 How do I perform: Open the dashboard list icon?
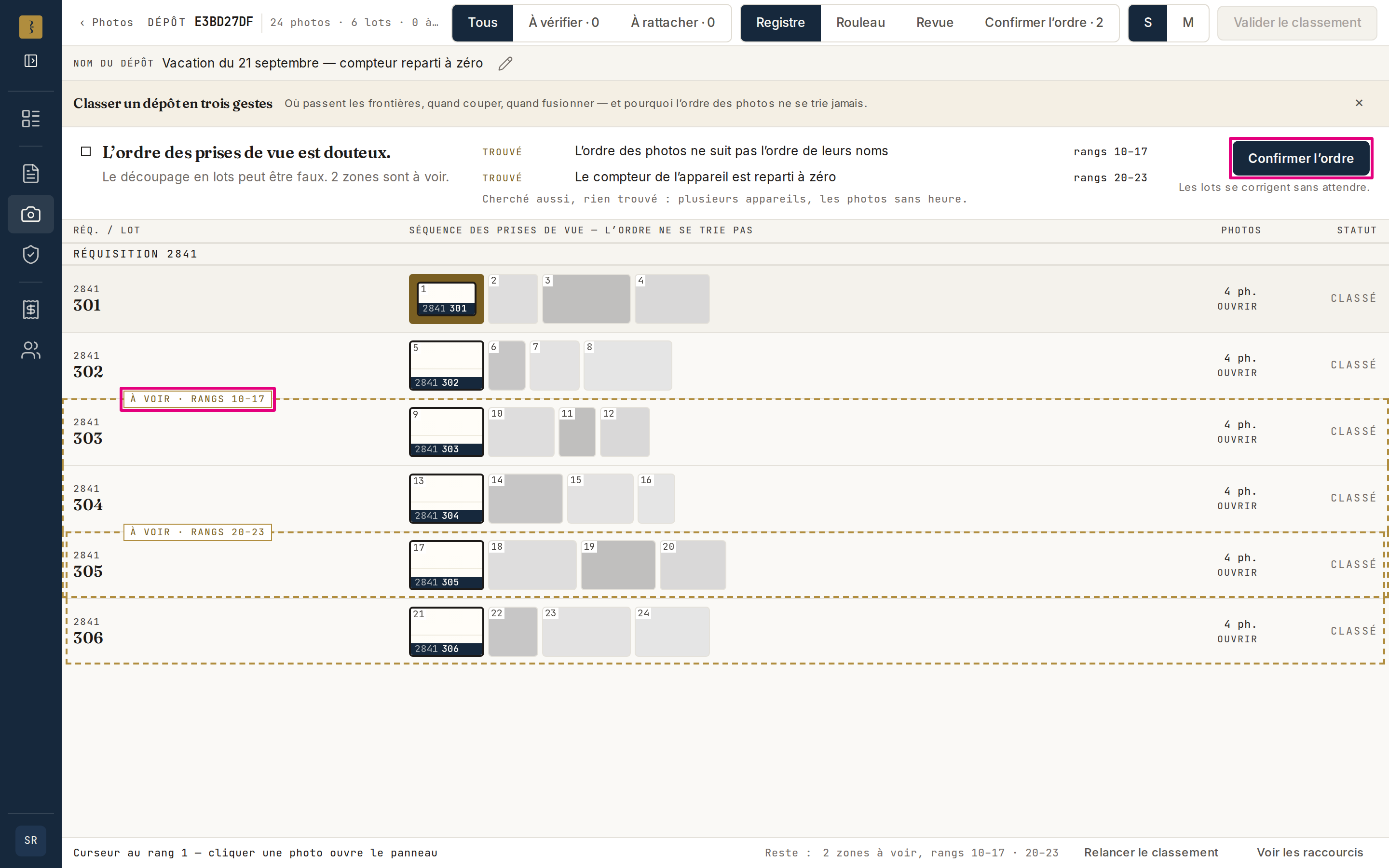tap(31, 119)
